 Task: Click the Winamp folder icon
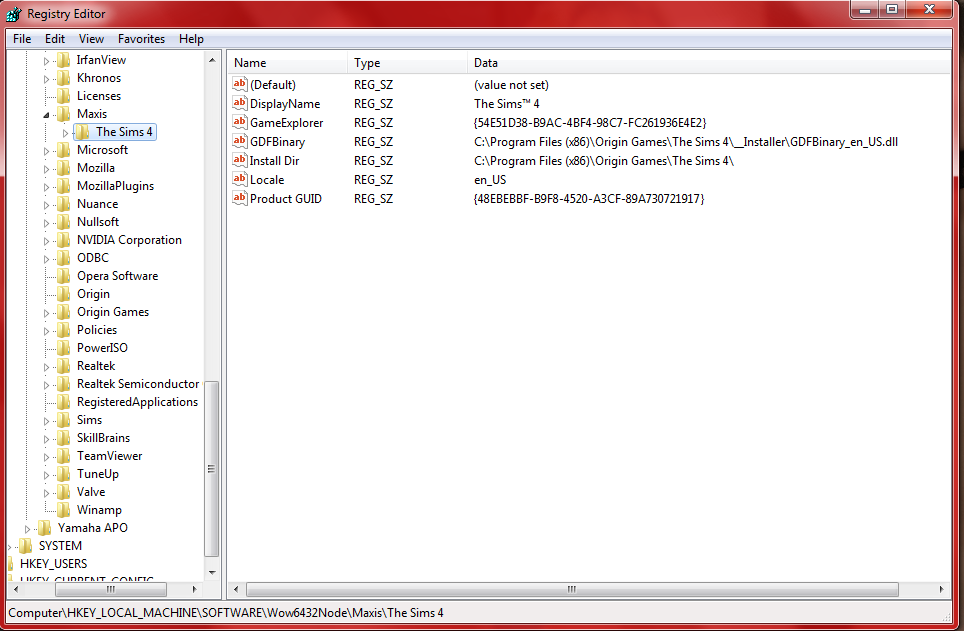point(63,509)
